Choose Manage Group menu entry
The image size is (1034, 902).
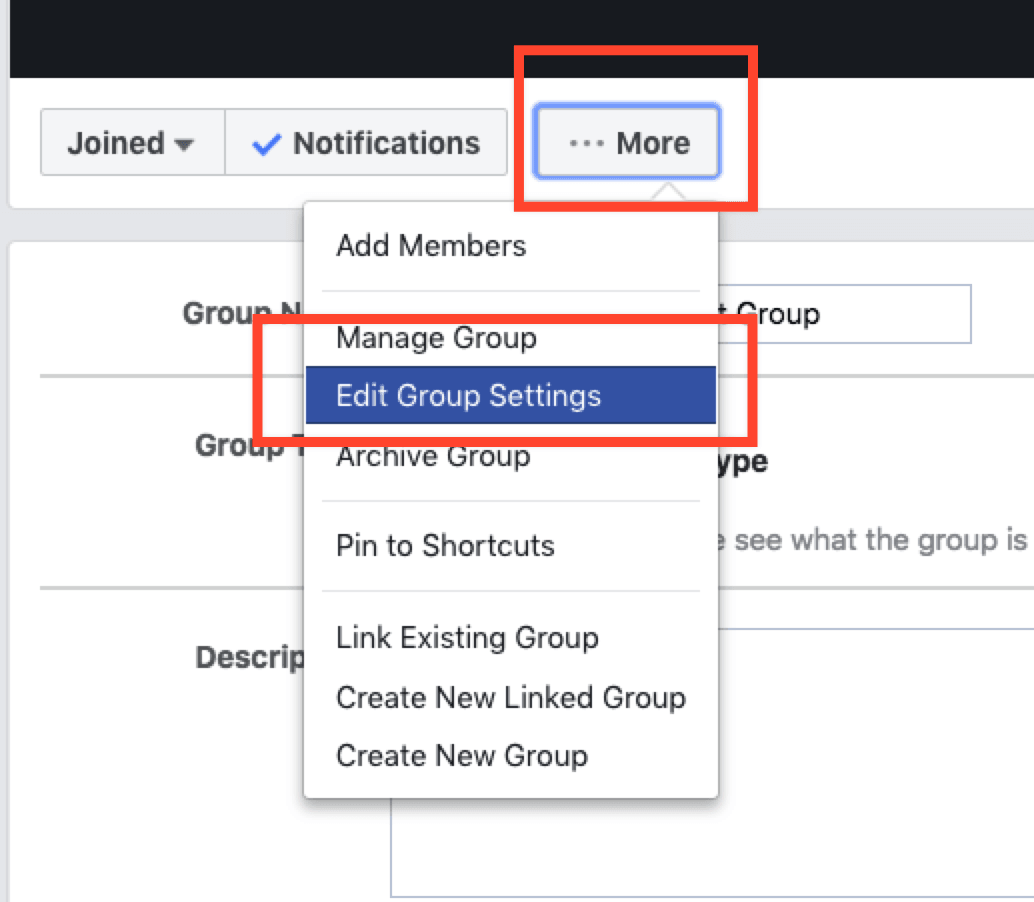click(x=510, y=338)
